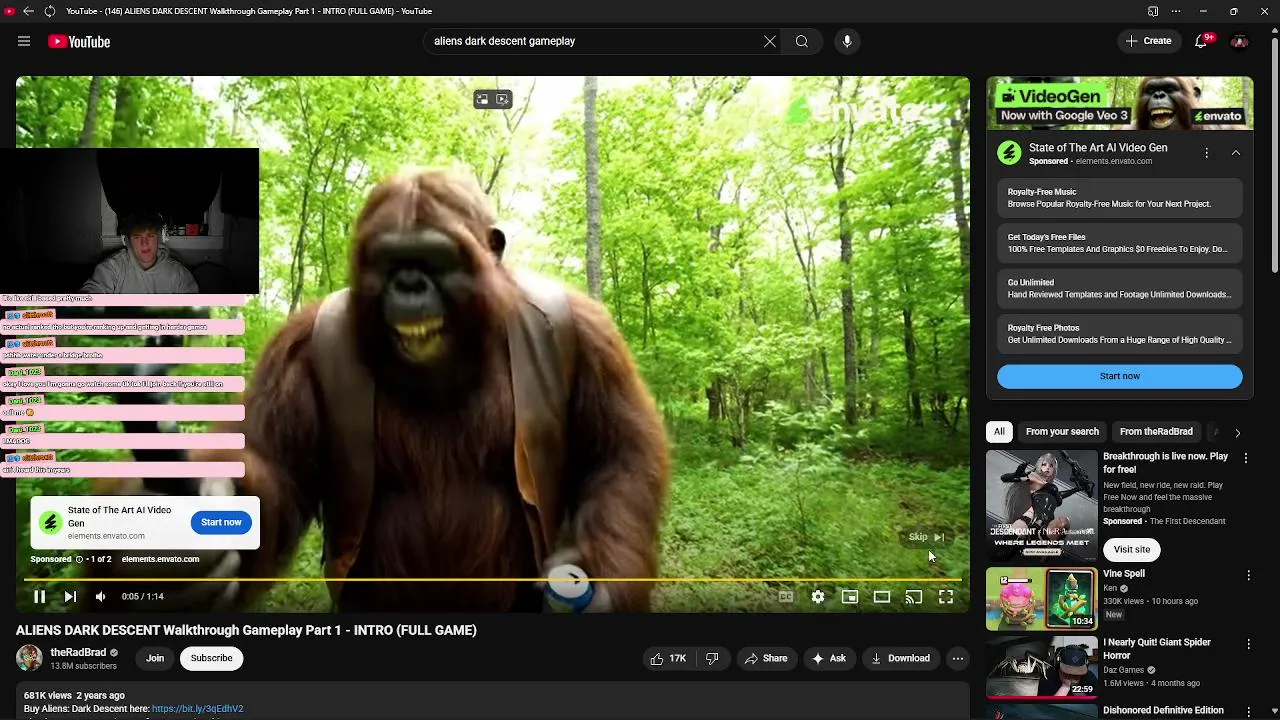Clear the search box with the X
Image resolution: width=1280 pixels, height=720 pixels.
pyautogui.click(x=770, y=41)
